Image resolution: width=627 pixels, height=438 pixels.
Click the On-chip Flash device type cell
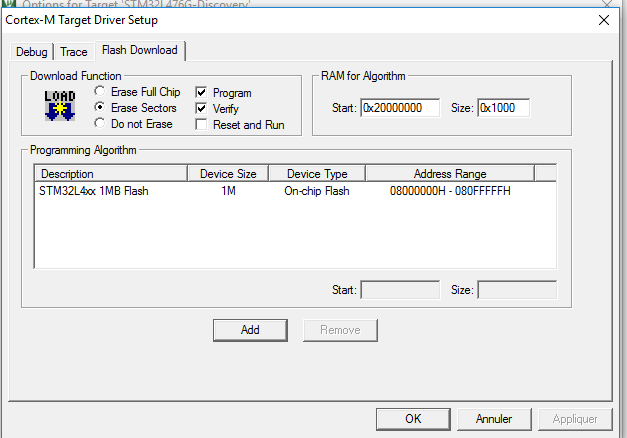pos(317,191)
